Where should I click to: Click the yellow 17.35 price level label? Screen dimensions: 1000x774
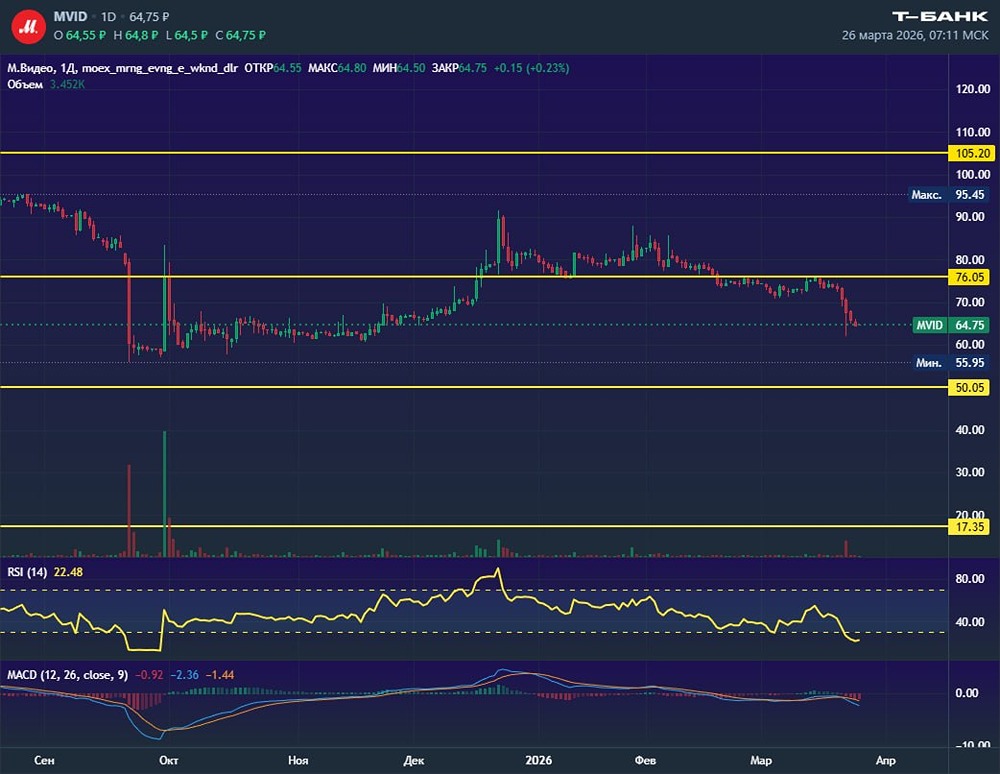pyautogui.click(x=969, y=527)
